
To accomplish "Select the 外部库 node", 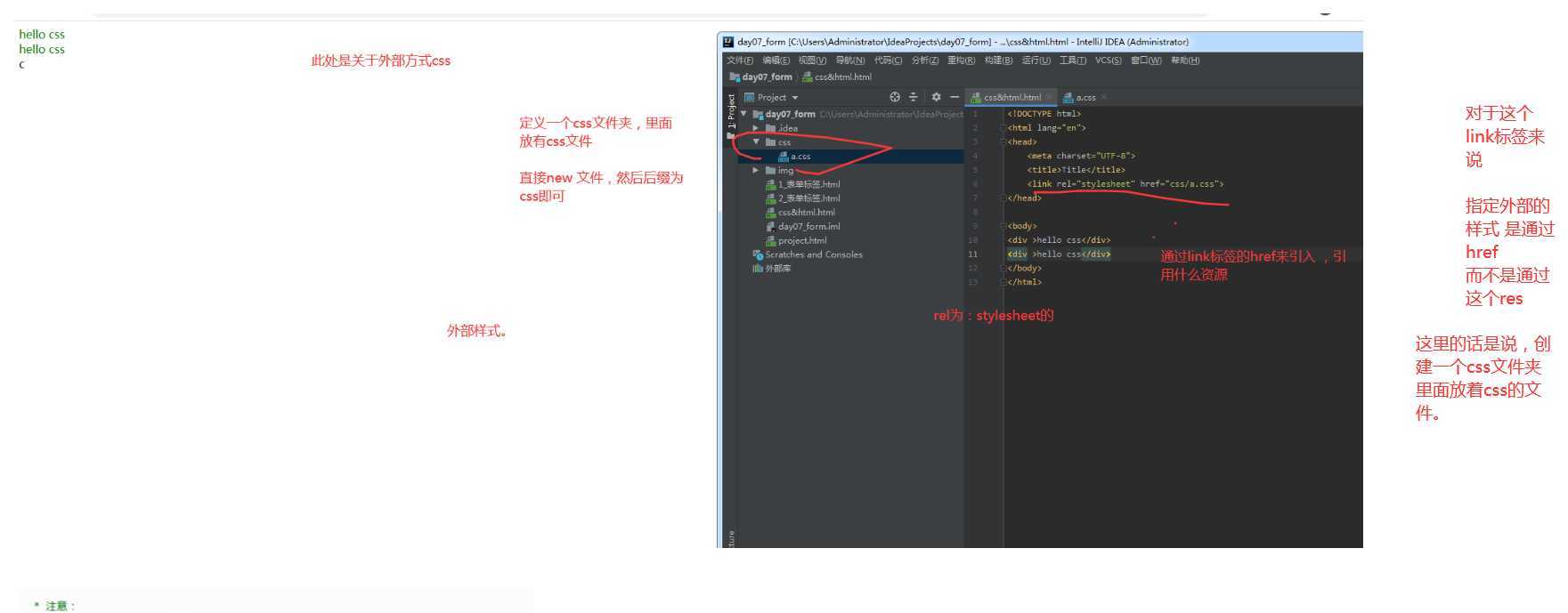I will click(777, 268).
